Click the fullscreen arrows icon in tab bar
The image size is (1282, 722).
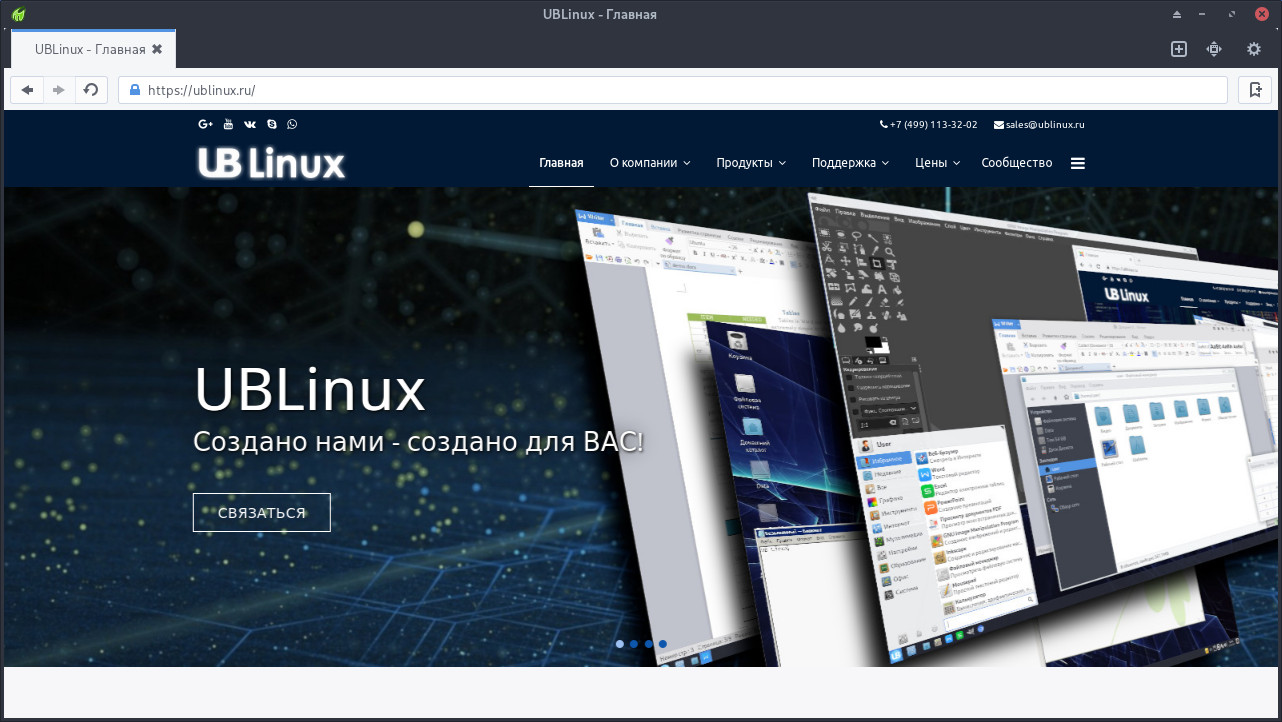pos(1214,49)
